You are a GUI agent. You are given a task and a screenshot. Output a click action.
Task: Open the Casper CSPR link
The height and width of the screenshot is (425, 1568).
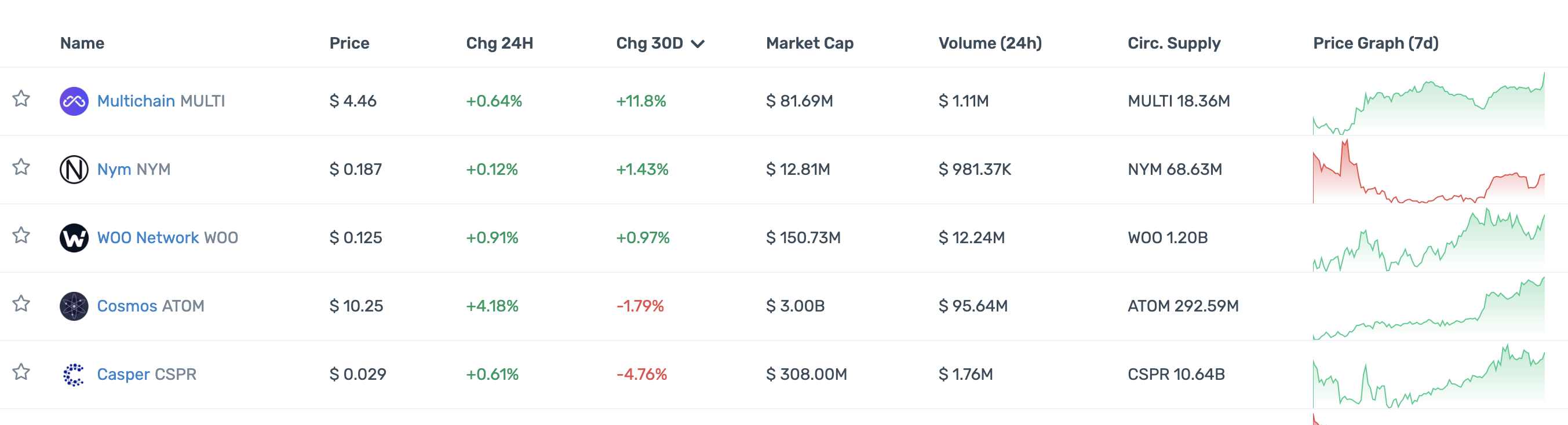click(x=146, y=375)
